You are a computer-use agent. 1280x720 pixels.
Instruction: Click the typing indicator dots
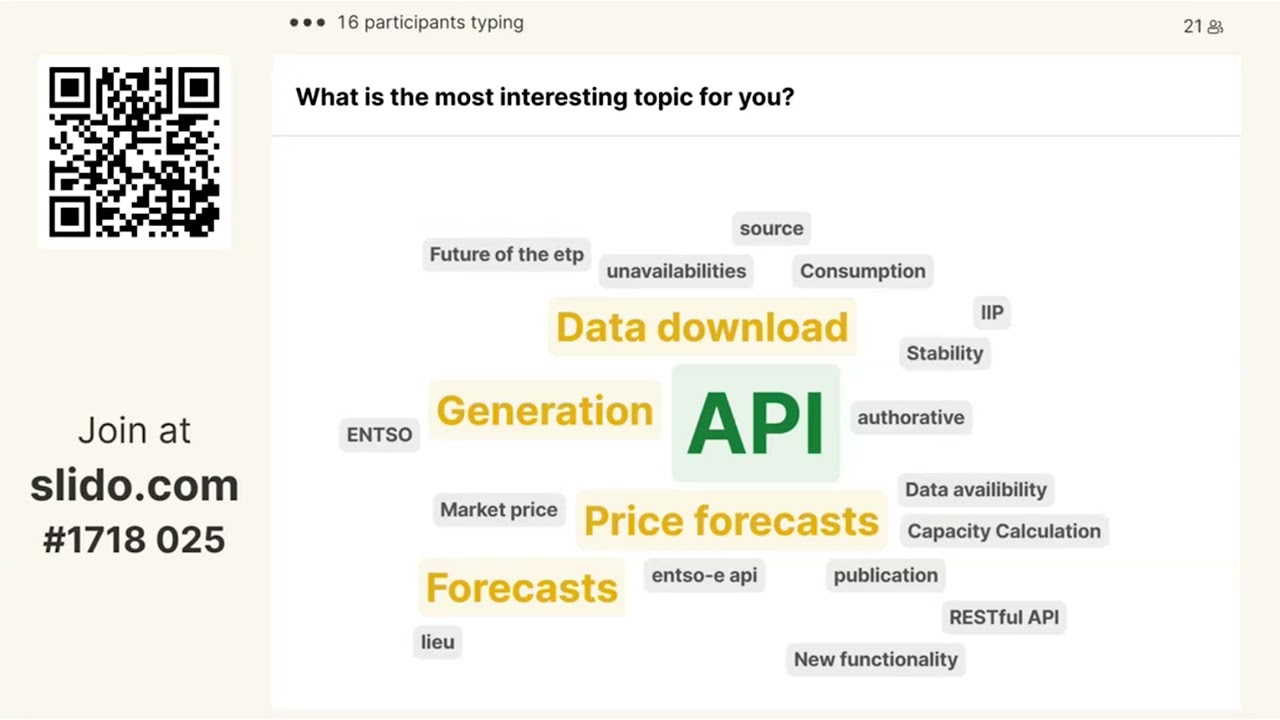point(307,22)
